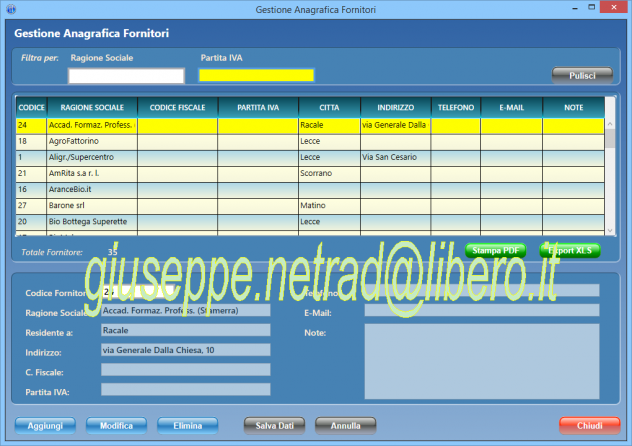Click the Salva Dati button
The height and width of the screenshot is (446, 632).
(x=274, y=426)
